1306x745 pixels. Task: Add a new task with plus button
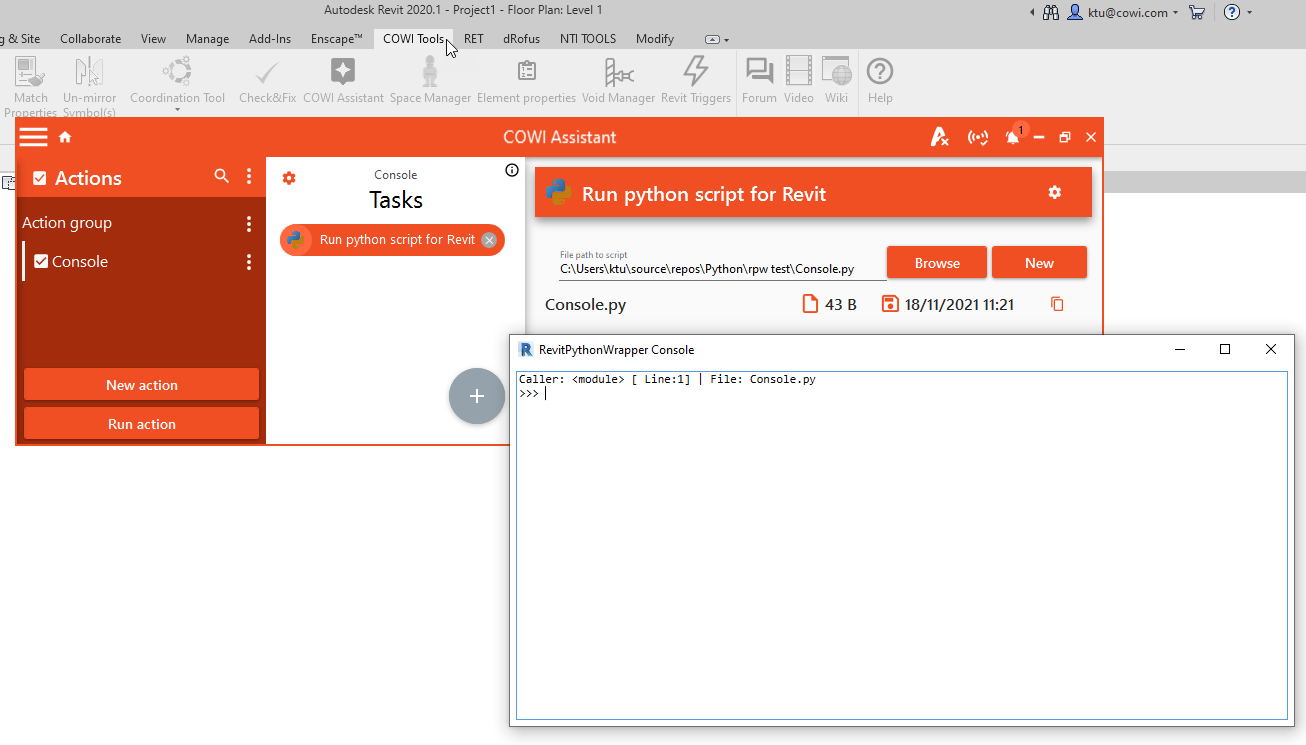click(477, 396)
